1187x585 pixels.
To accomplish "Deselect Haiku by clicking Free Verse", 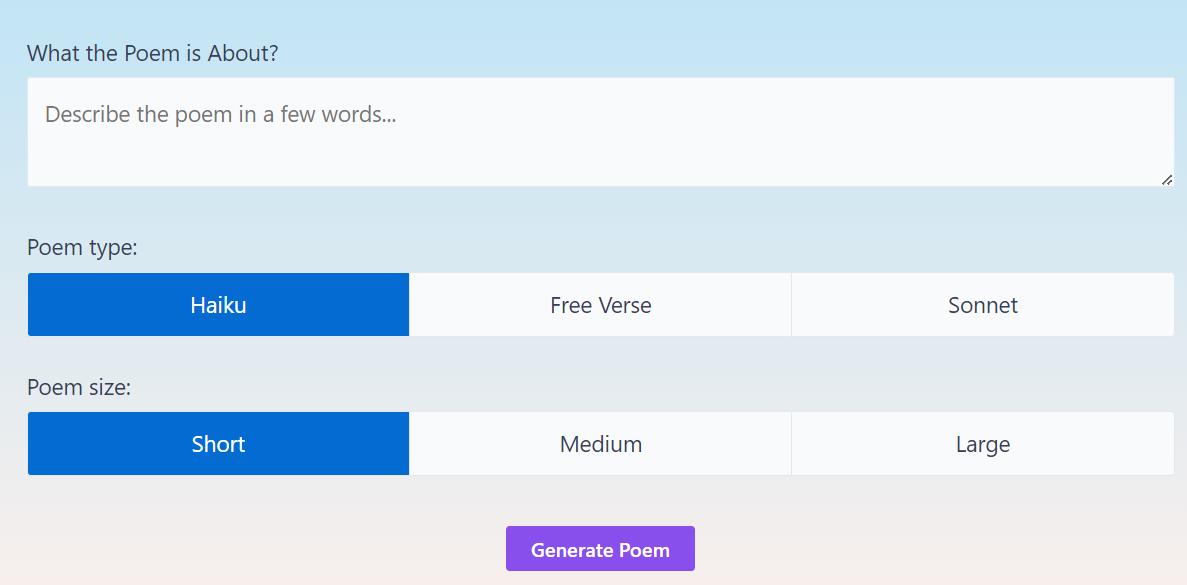I will (600, 304).
